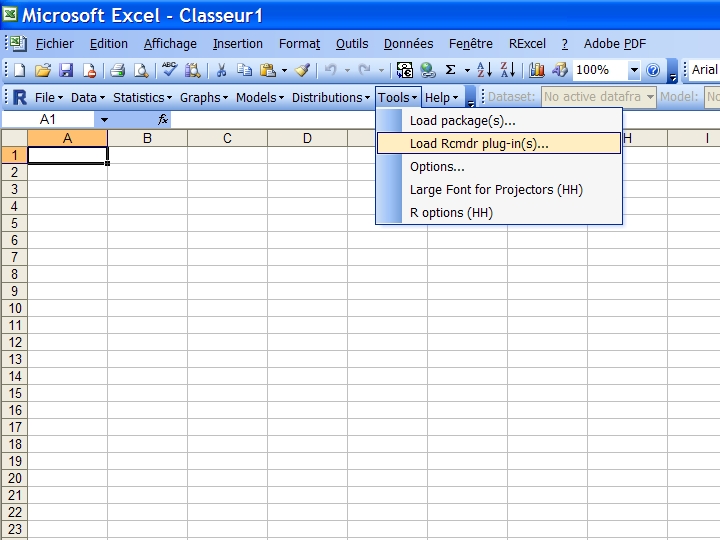Click the Open file folder icon

point(43,70)
